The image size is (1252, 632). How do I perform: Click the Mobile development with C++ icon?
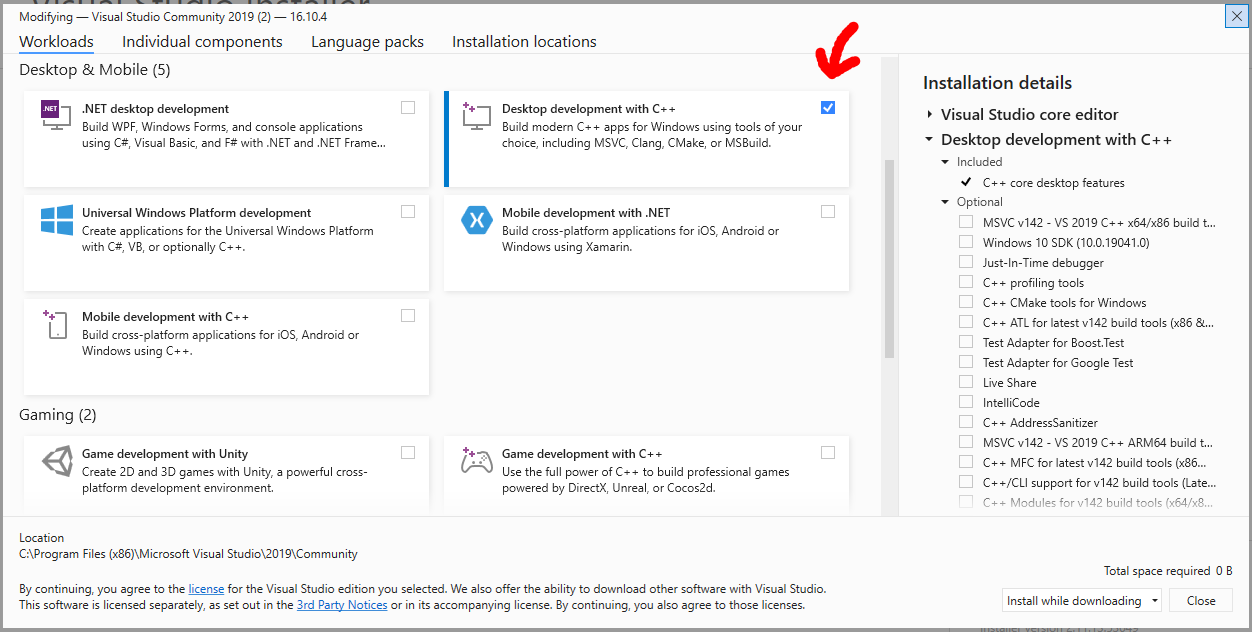pos(54,323)
